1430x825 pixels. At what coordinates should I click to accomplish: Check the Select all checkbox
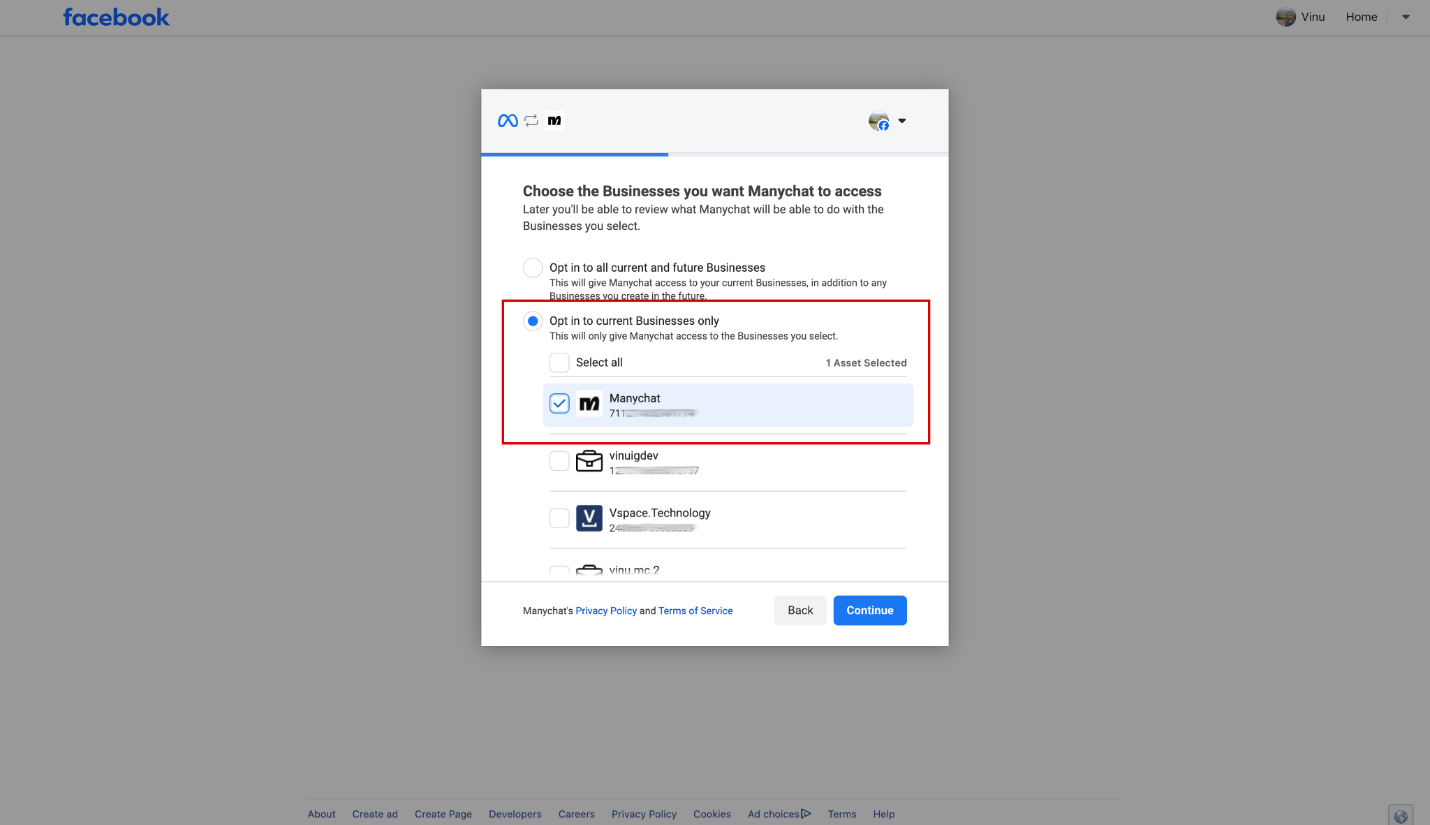pos(559,362)
